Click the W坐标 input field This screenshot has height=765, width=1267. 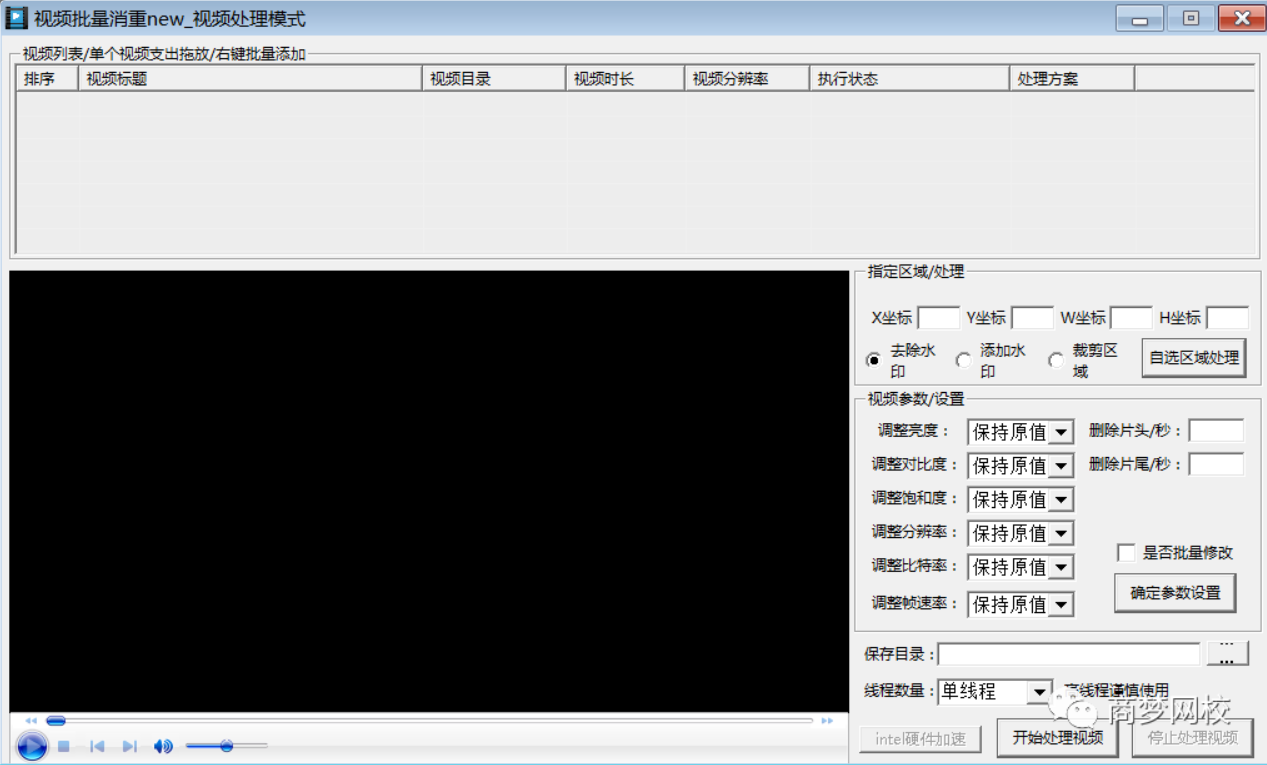point(1131,318)
